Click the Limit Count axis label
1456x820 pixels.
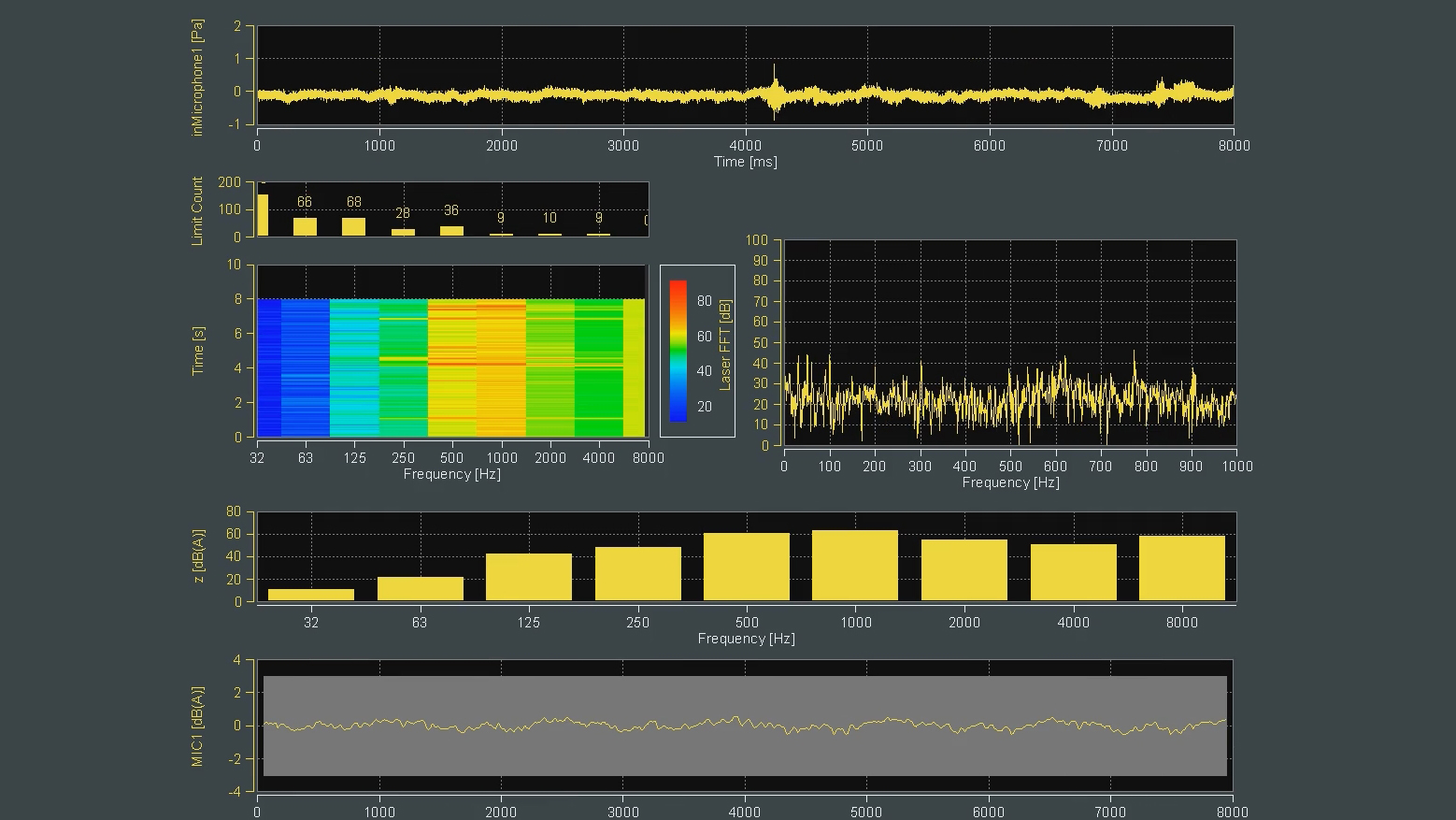tap(197, 211)
